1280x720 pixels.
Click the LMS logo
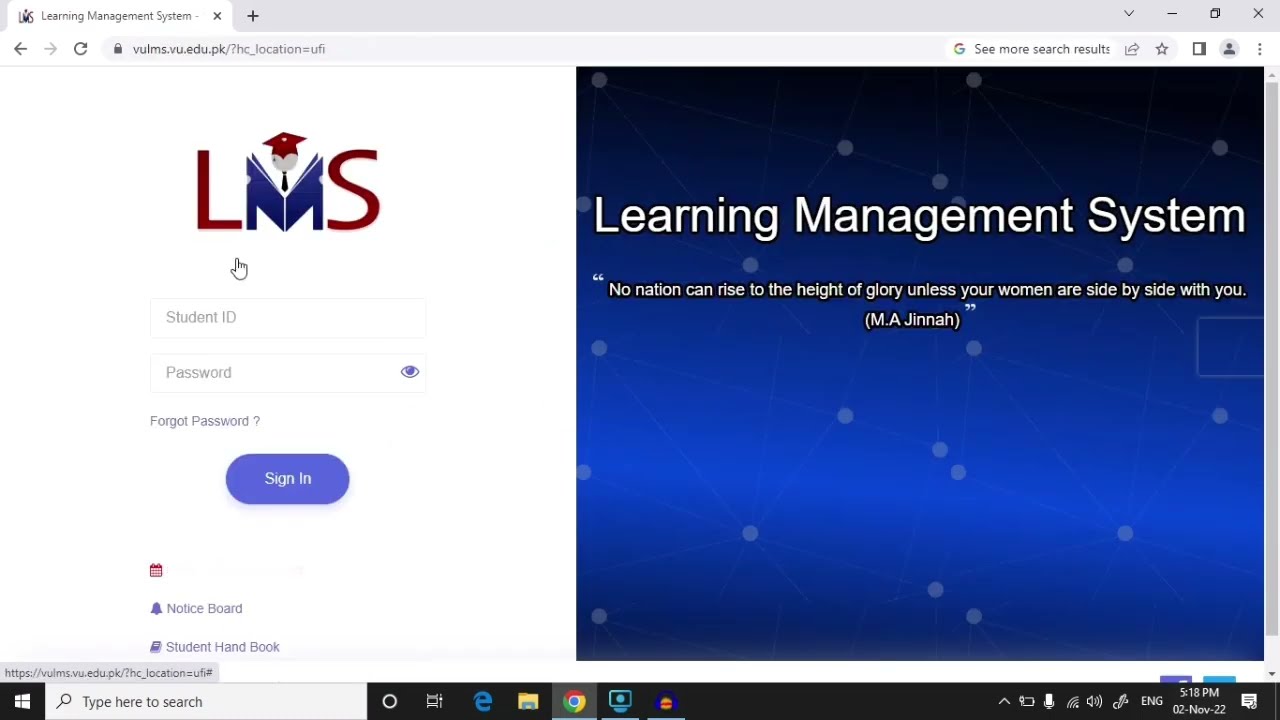[x=288, y=182]
